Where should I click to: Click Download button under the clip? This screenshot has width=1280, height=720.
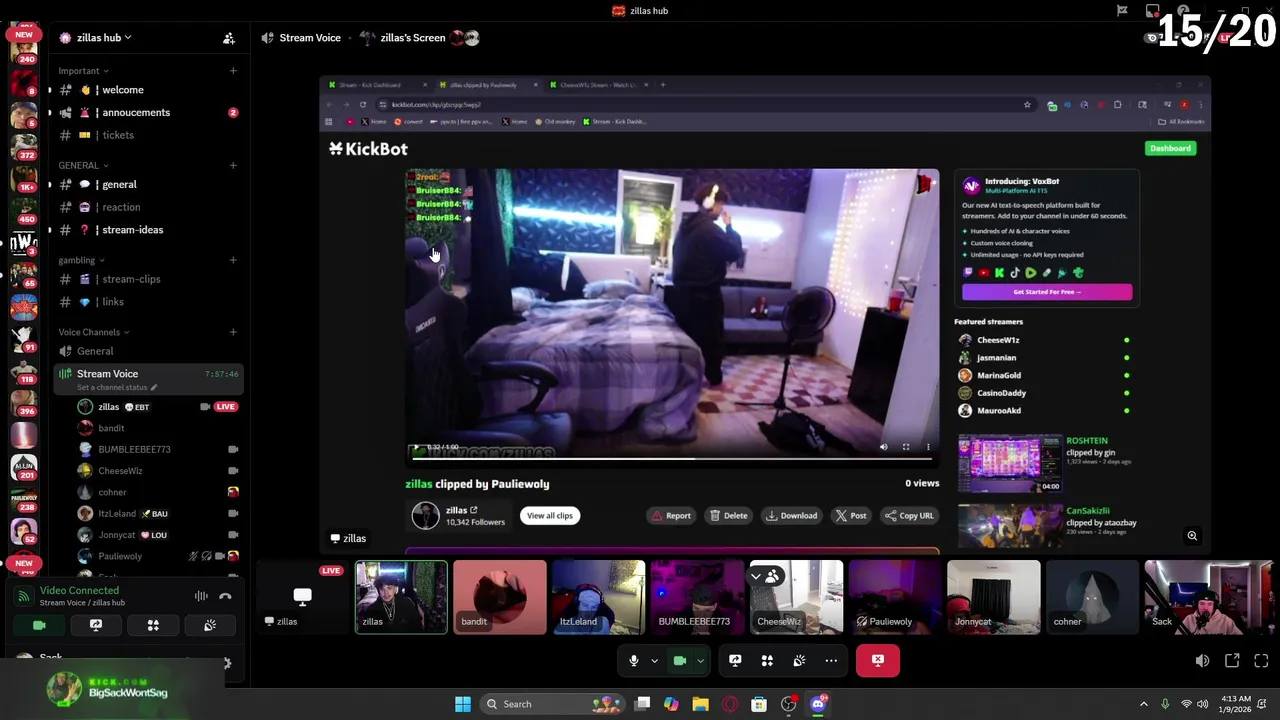[792, 516]
